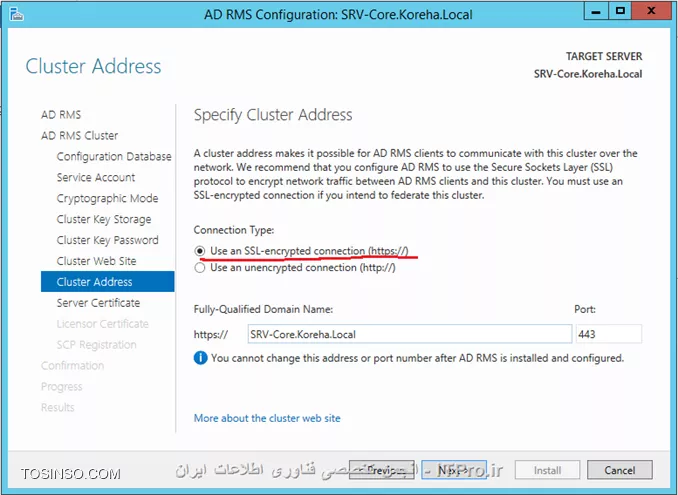
Task: Click 'SRV-Core.Koreha.Local' under Target Server
Action: tap(588, 74)
